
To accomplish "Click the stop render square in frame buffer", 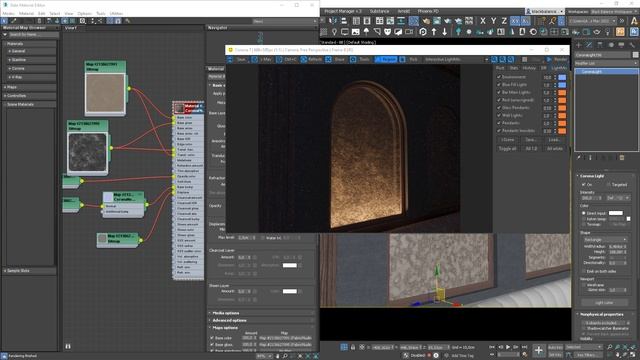I will pos(524,60).
